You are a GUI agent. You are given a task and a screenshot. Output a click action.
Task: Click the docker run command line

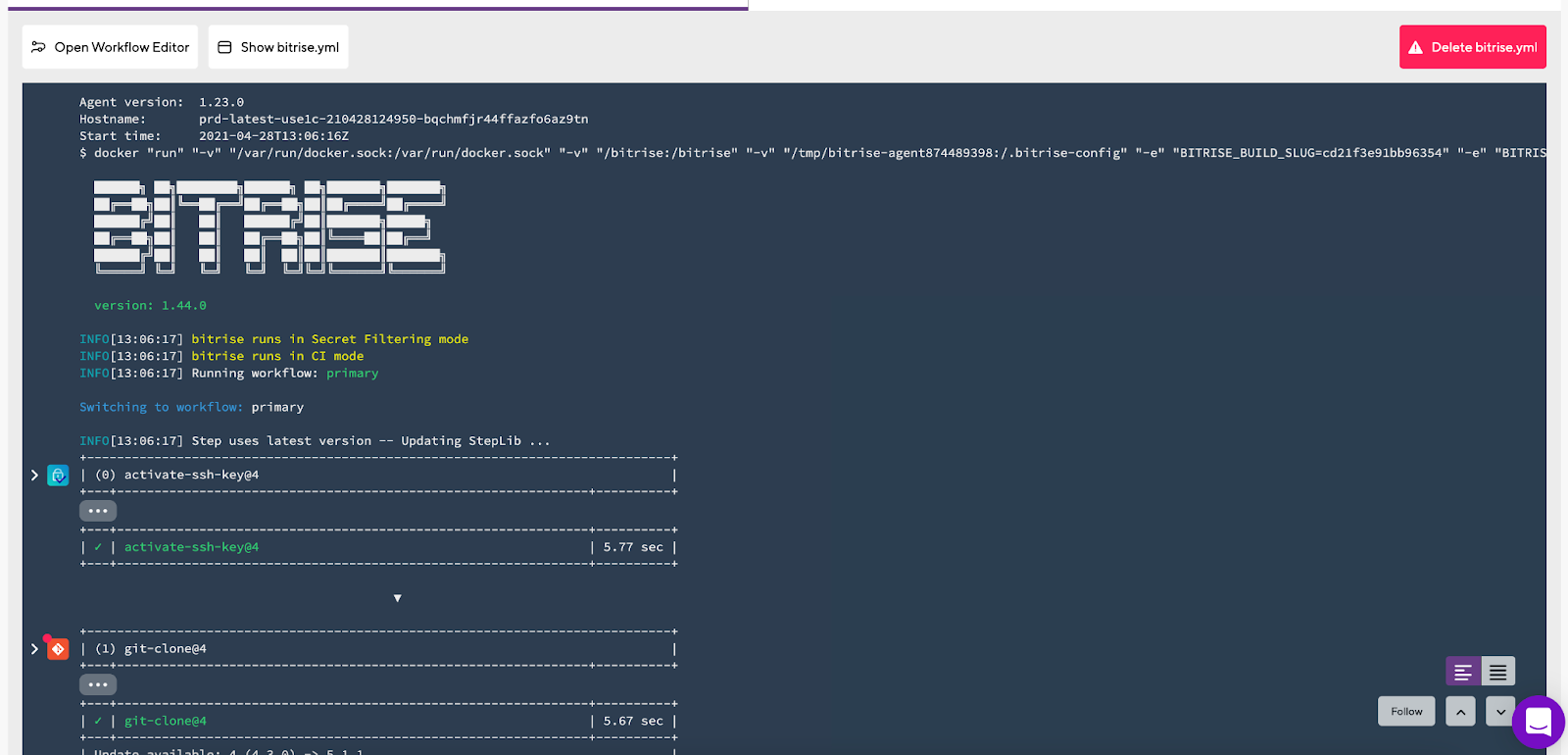tap(812, 153)
